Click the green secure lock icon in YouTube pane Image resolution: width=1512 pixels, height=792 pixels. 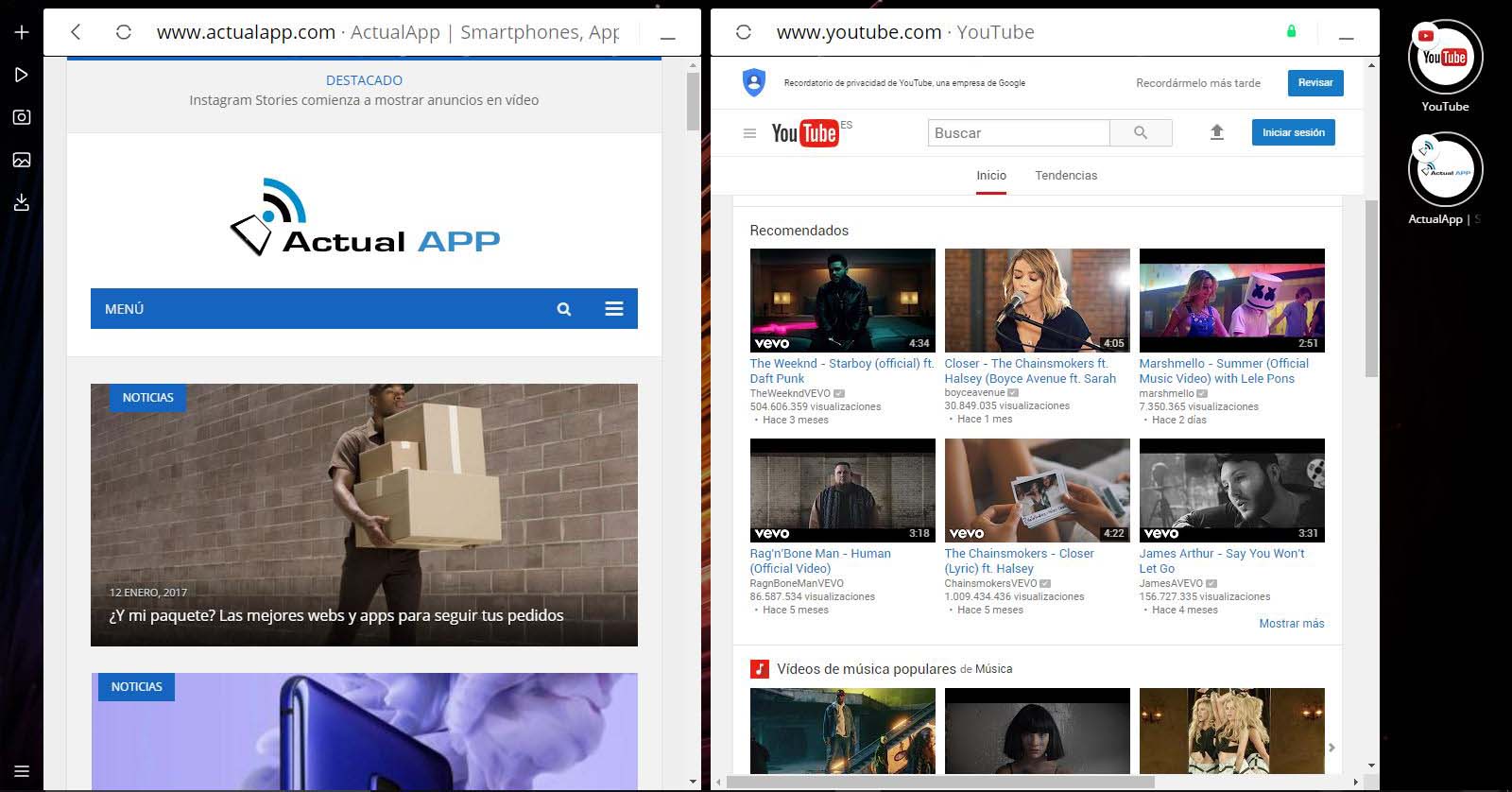point(1291,31)
